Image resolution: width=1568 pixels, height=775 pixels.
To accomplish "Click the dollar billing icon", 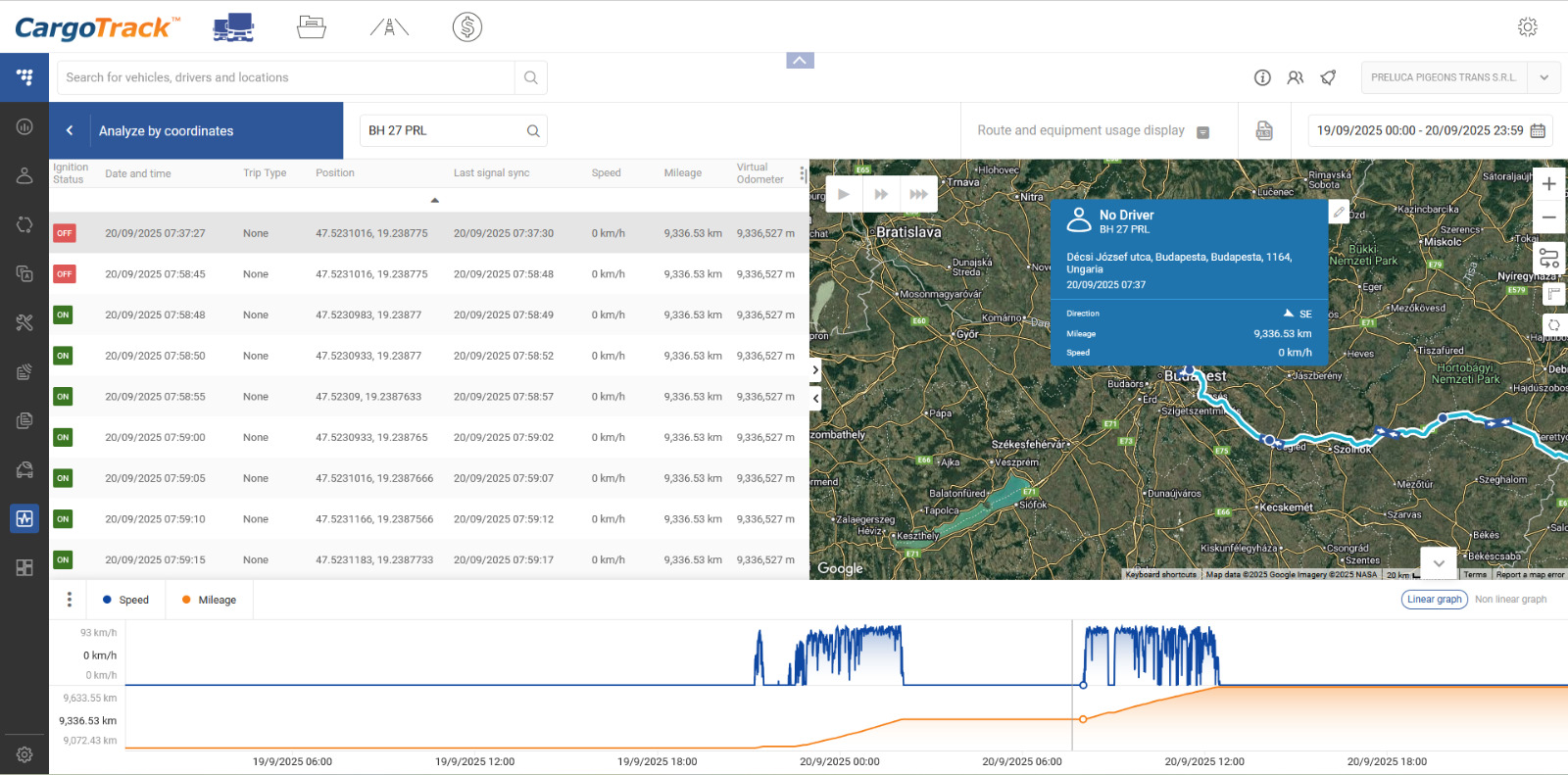I will tap(467, 27).
